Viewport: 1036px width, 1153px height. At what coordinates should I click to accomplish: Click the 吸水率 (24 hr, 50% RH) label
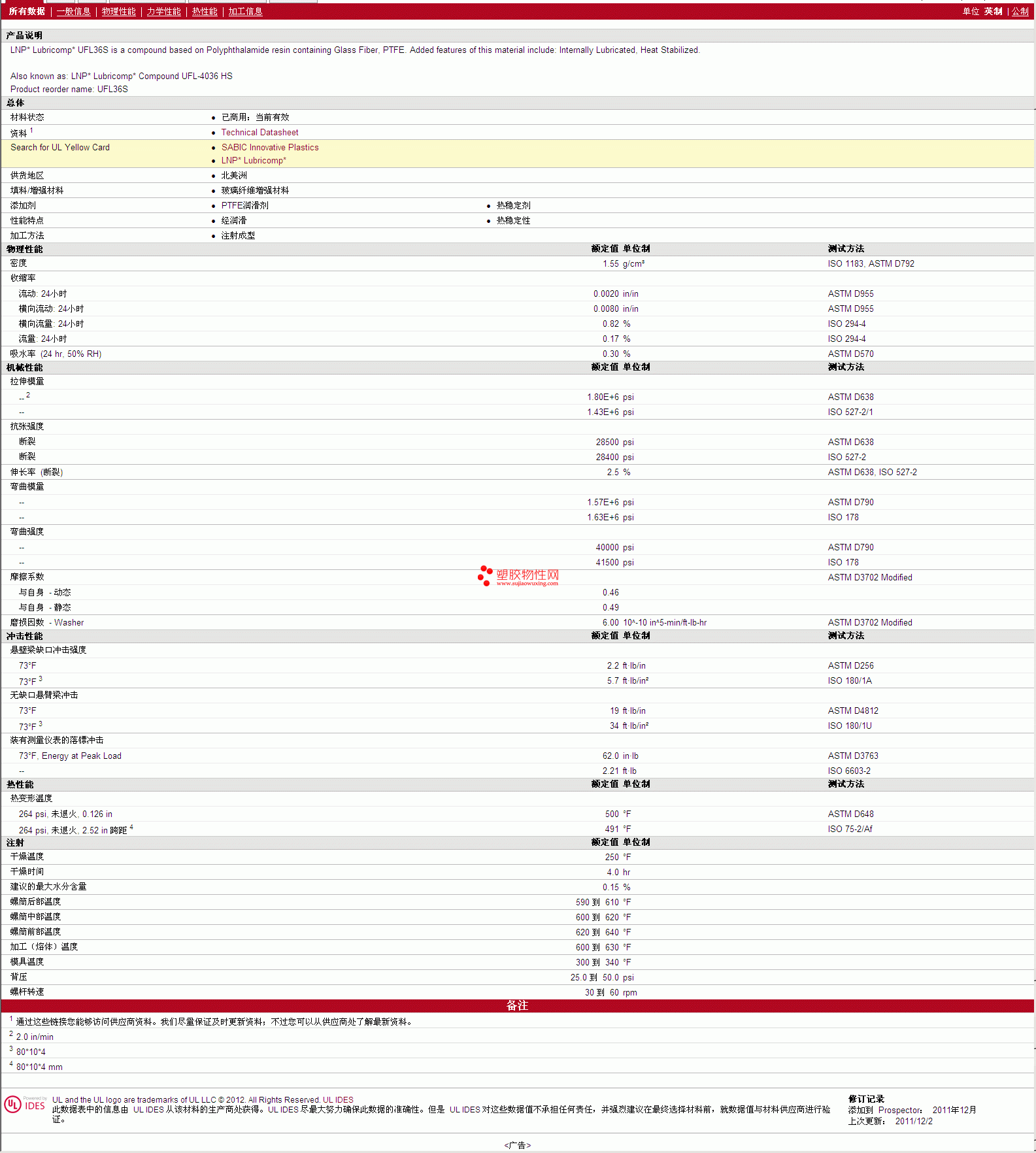56,354
